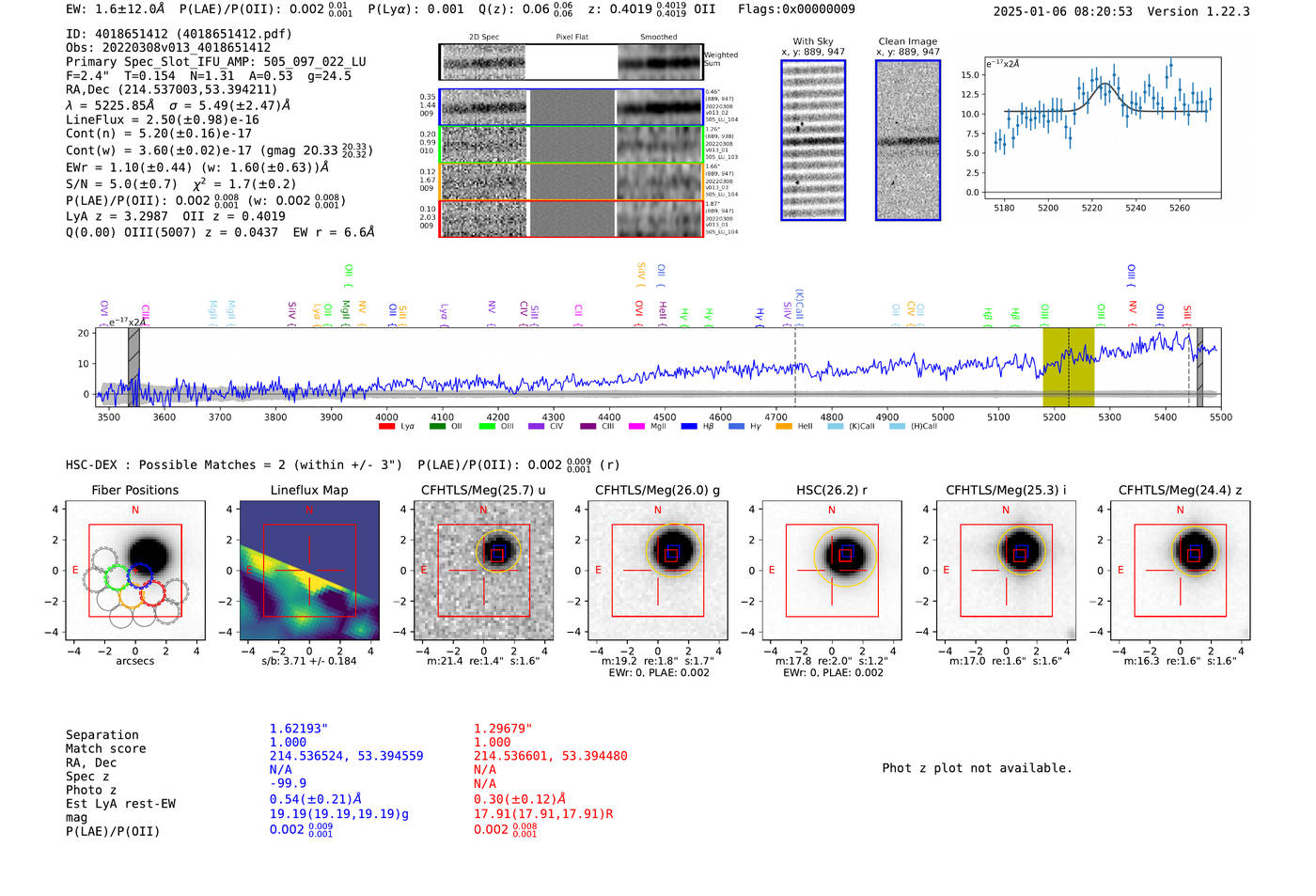The image size is (1316, 896).
Task: Click the 2D Spec column header
Action: pos(484,38)
